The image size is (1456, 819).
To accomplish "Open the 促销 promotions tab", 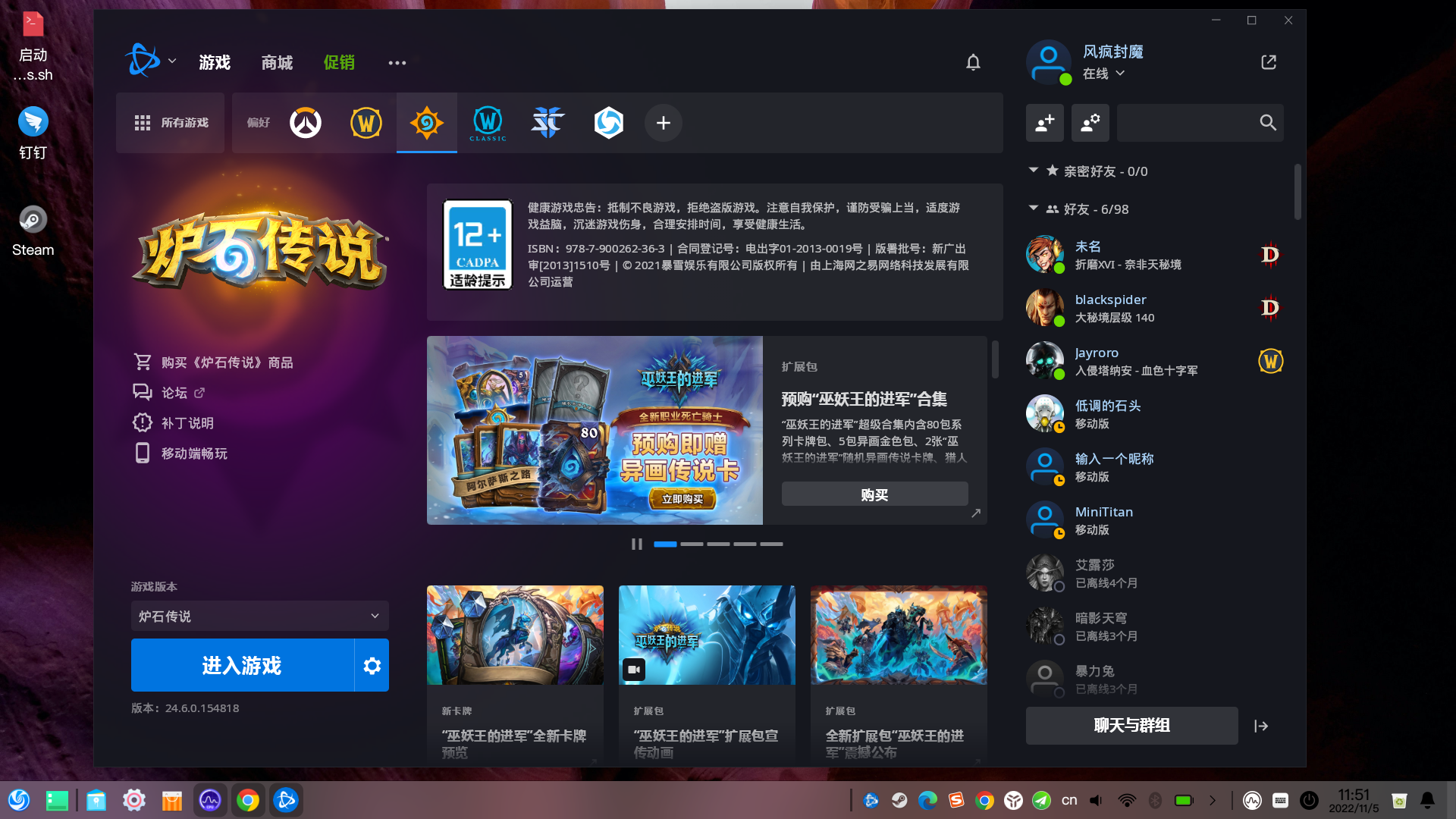I will point(339,63).
